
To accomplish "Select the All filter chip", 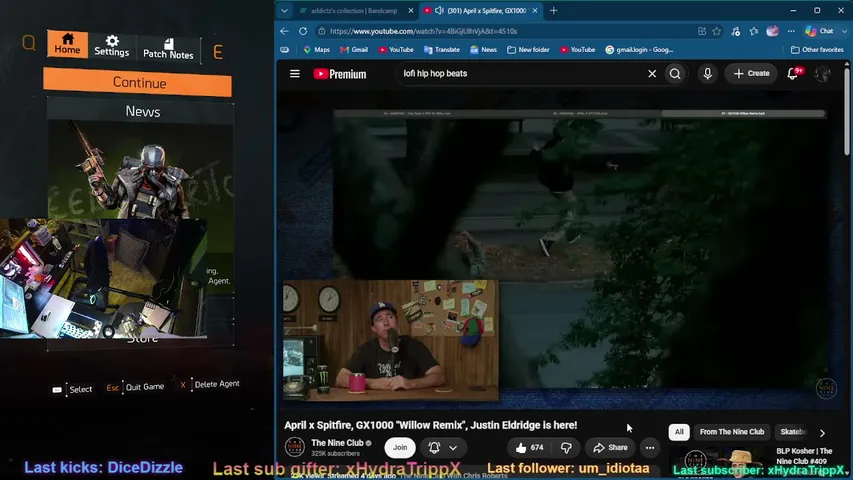I will [679, 432].
